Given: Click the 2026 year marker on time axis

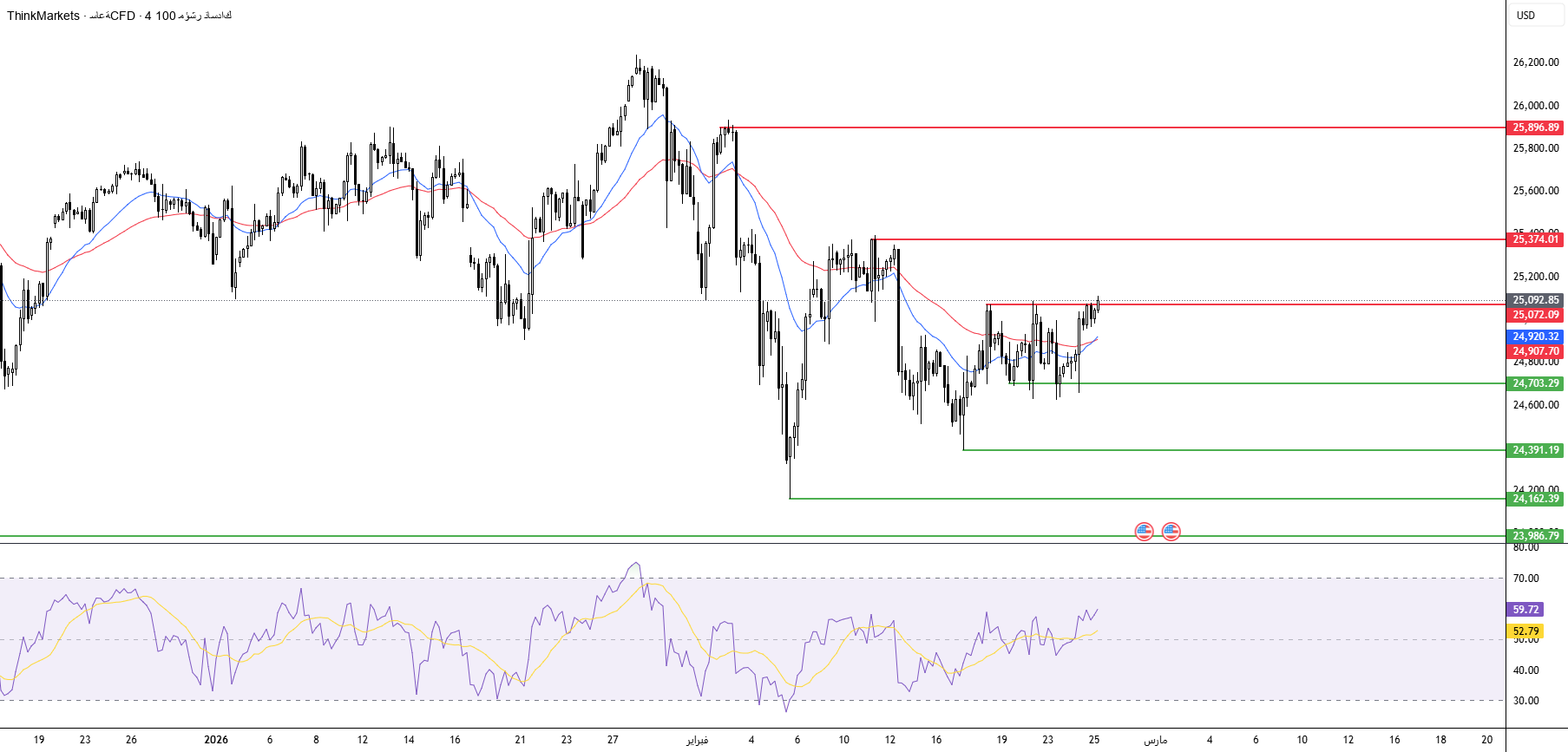Looking at the screenshot, I should point(216,740).
